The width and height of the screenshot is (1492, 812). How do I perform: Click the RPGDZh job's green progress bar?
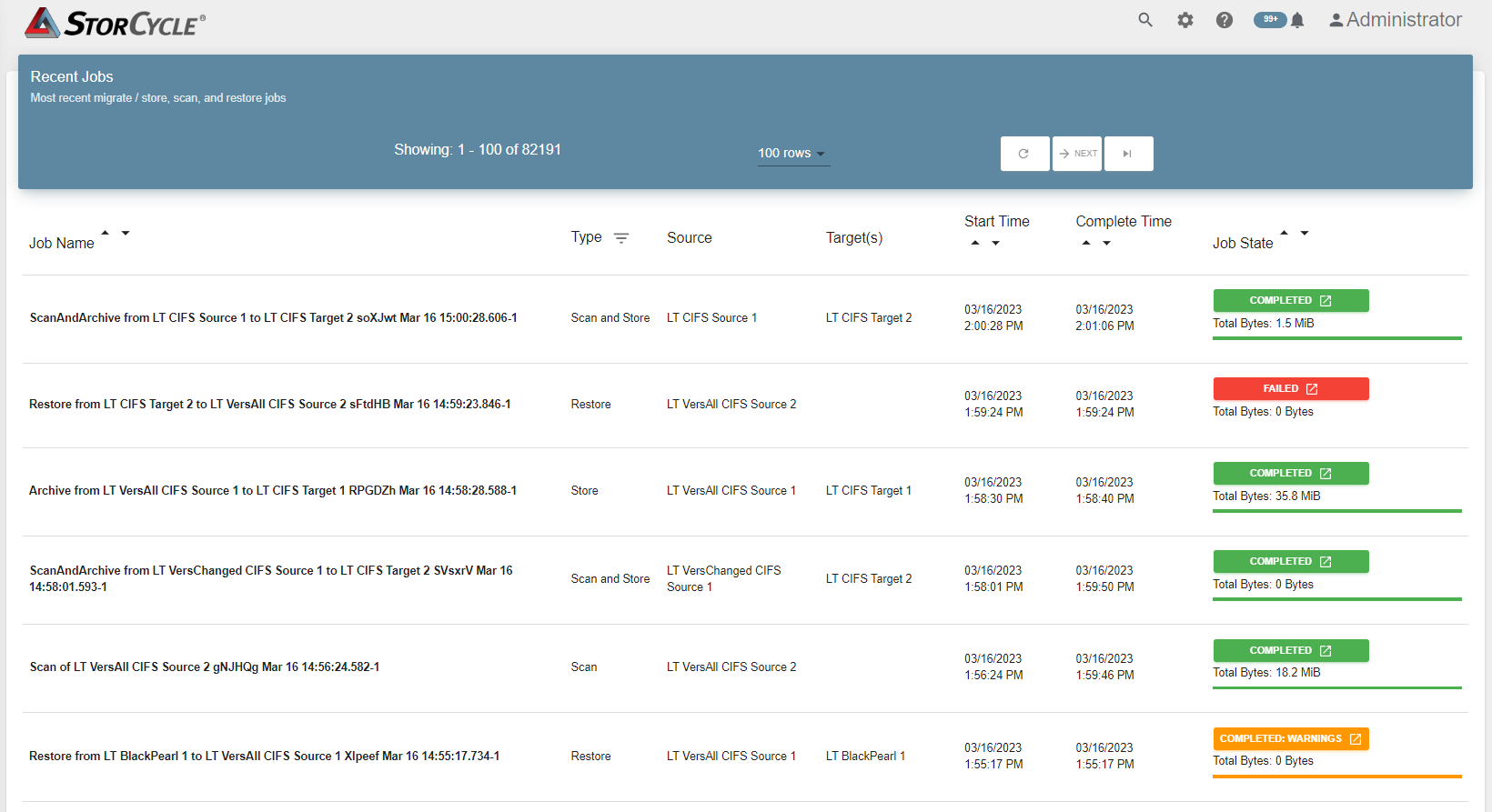(1337, 511)
